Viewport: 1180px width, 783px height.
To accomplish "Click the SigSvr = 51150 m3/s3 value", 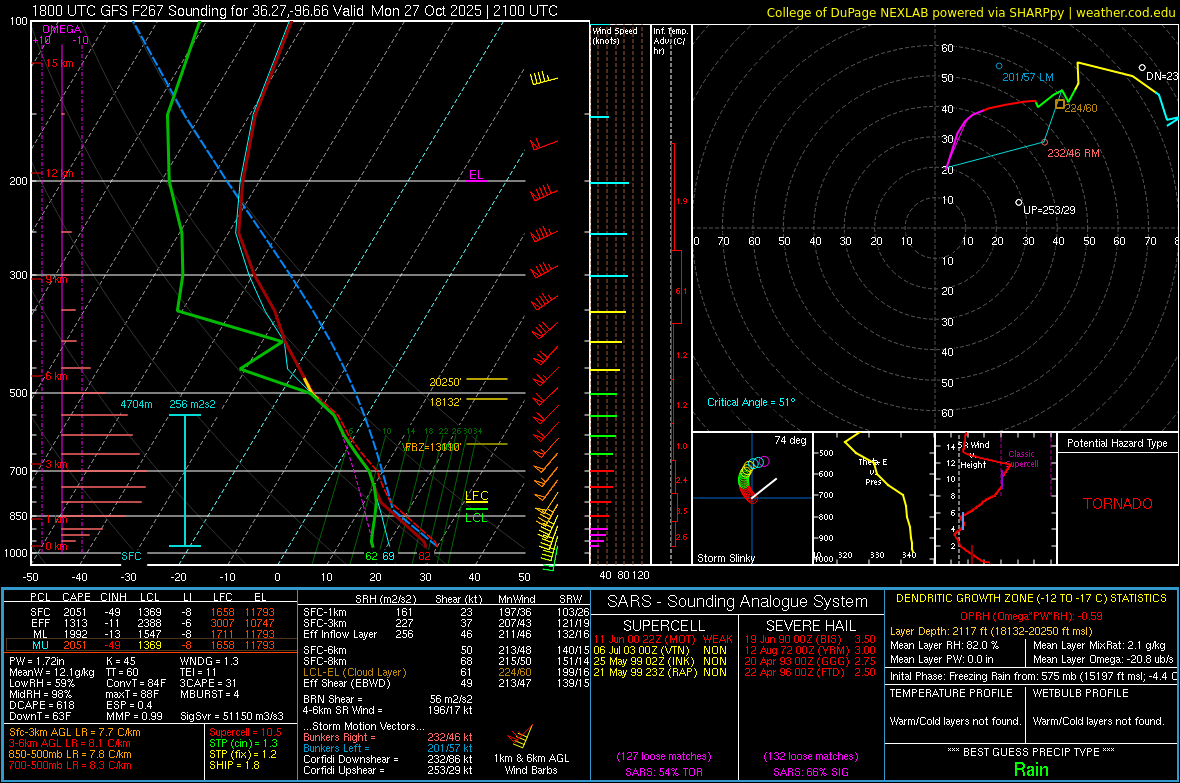I will pyautogui.click(x=232, y=717).
